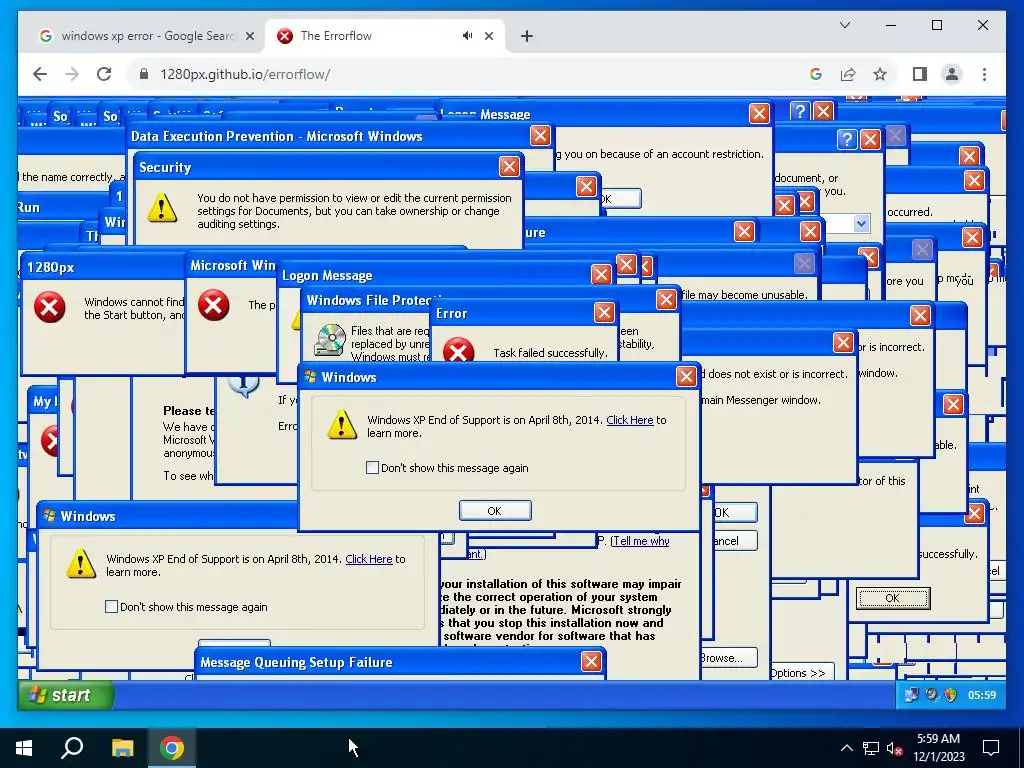Click warning icon in front Windows dialog

coord(342,424)
